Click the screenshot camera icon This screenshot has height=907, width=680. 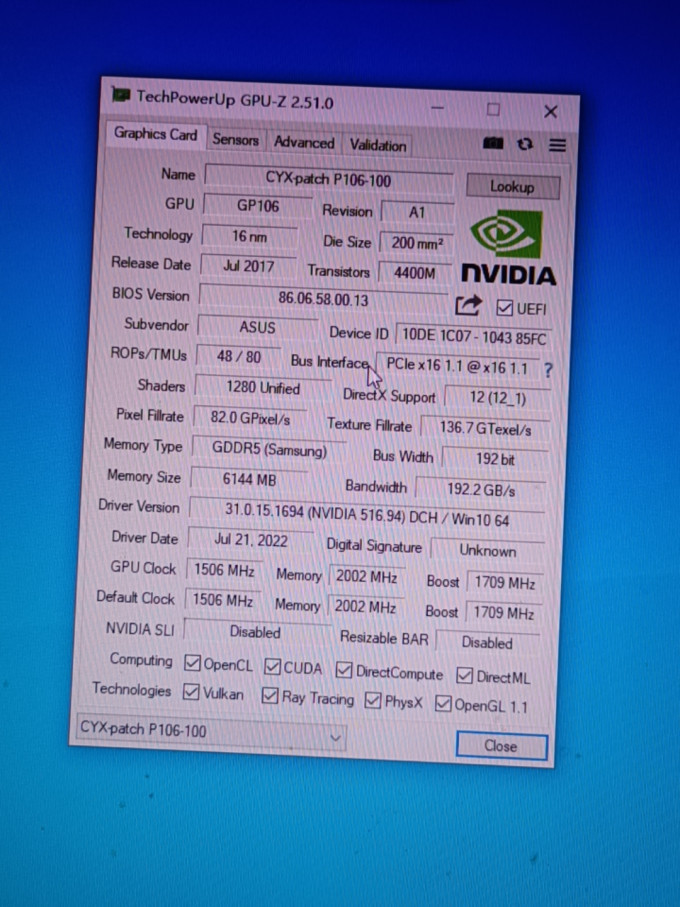493,144
